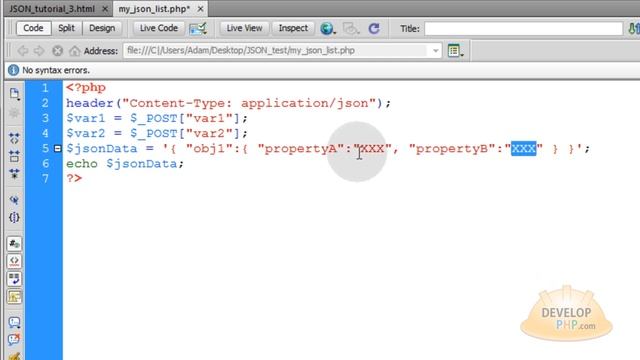Click the highlighted XXX in propertyB
This screenshot has height=360, width=640.
(524, 149)
